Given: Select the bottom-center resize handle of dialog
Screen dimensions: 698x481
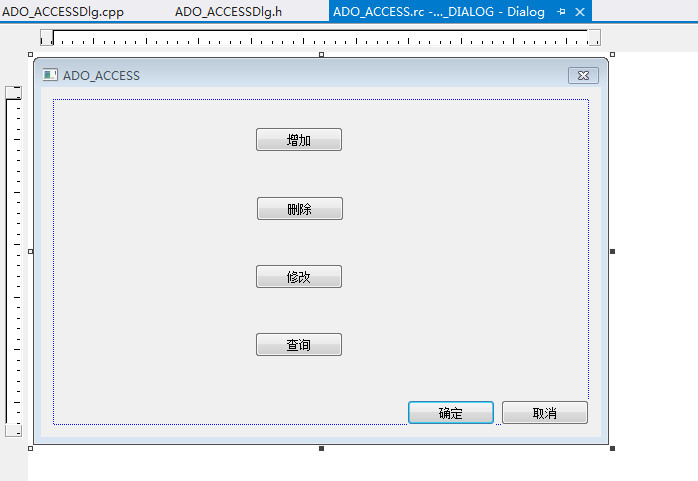Looking at the screenshot, I should [x=321, y=449].
